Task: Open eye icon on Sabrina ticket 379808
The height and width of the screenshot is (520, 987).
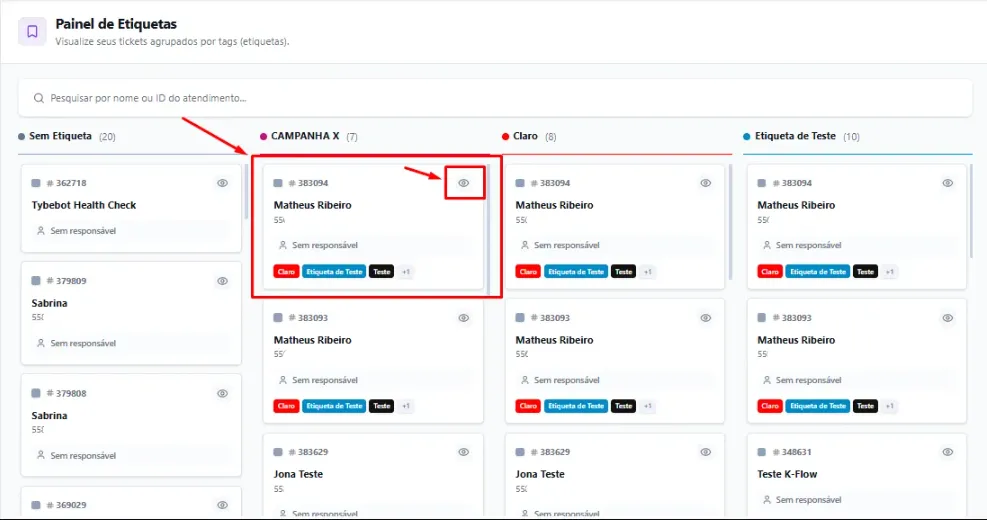Action: point(222,393)
